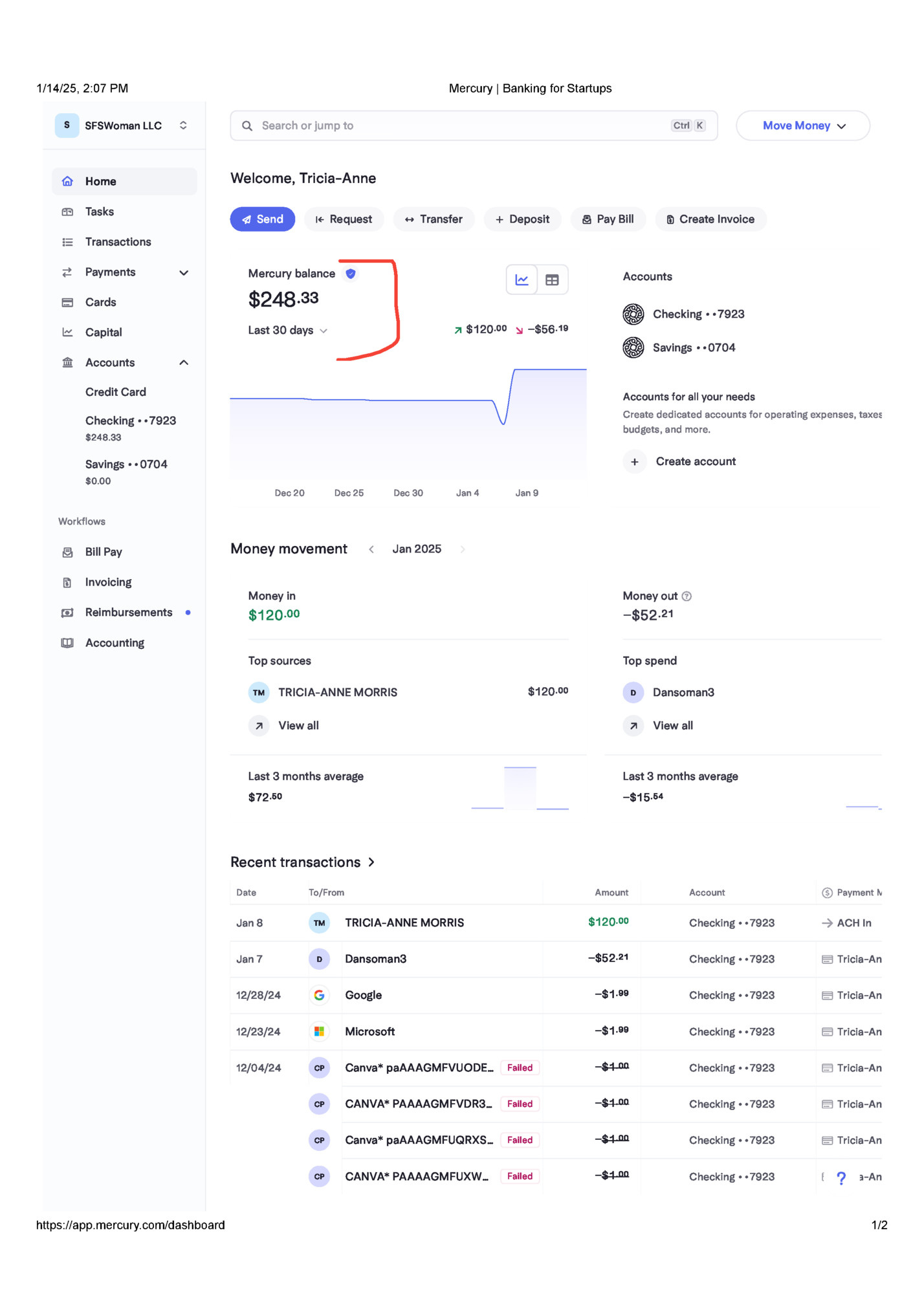Click the D avatar beside Dansoman3 top spend

click(633, 692)
